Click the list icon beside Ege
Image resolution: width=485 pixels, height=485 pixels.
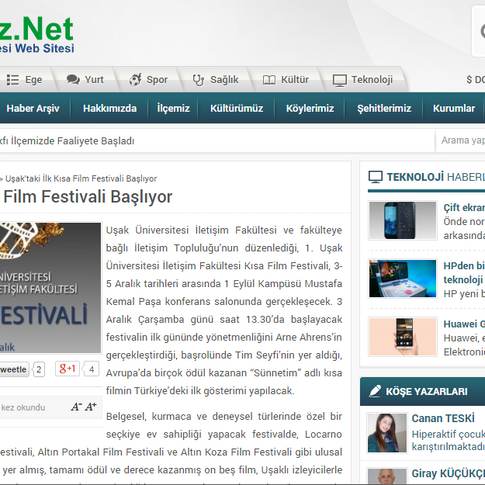click(x=13, y=80)
